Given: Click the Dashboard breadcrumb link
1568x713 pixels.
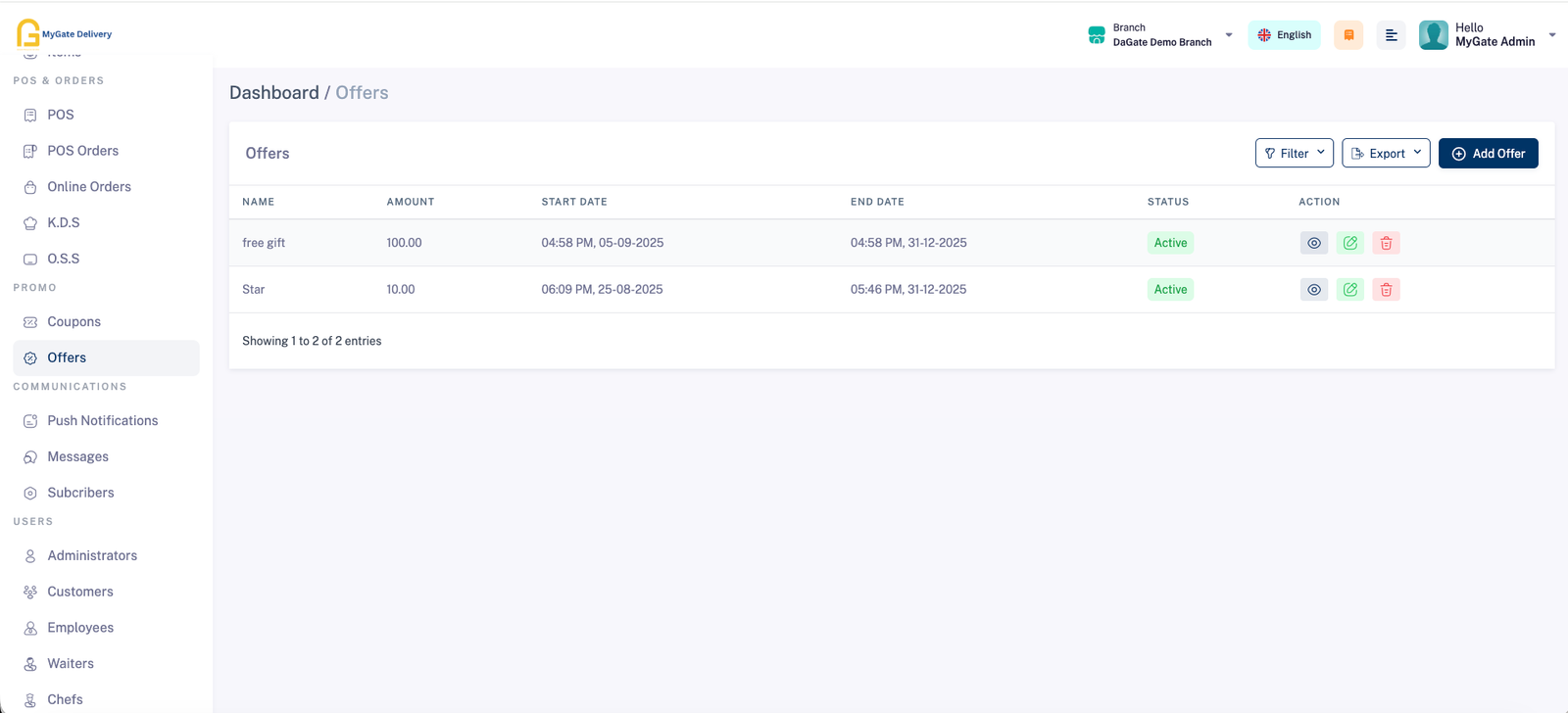Looking at the screenshot, I should [x=273, y=93].
